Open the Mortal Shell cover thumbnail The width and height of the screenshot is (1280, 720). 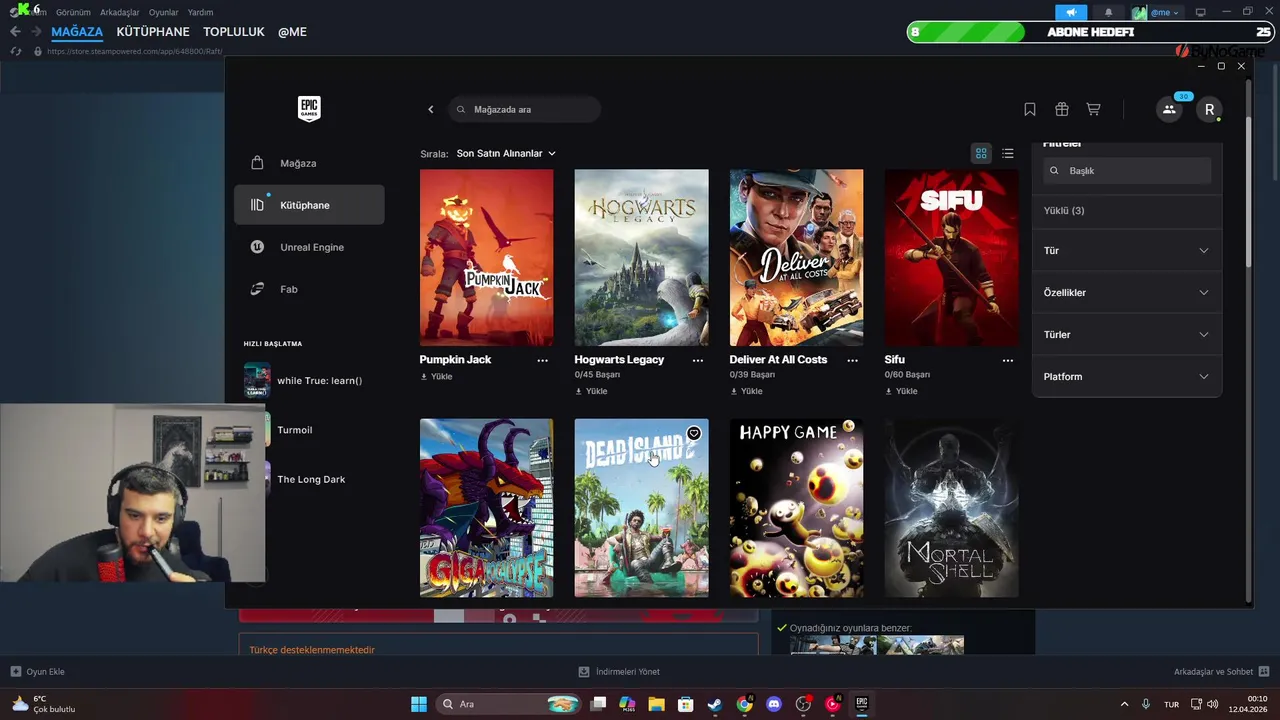coord(952,508)
